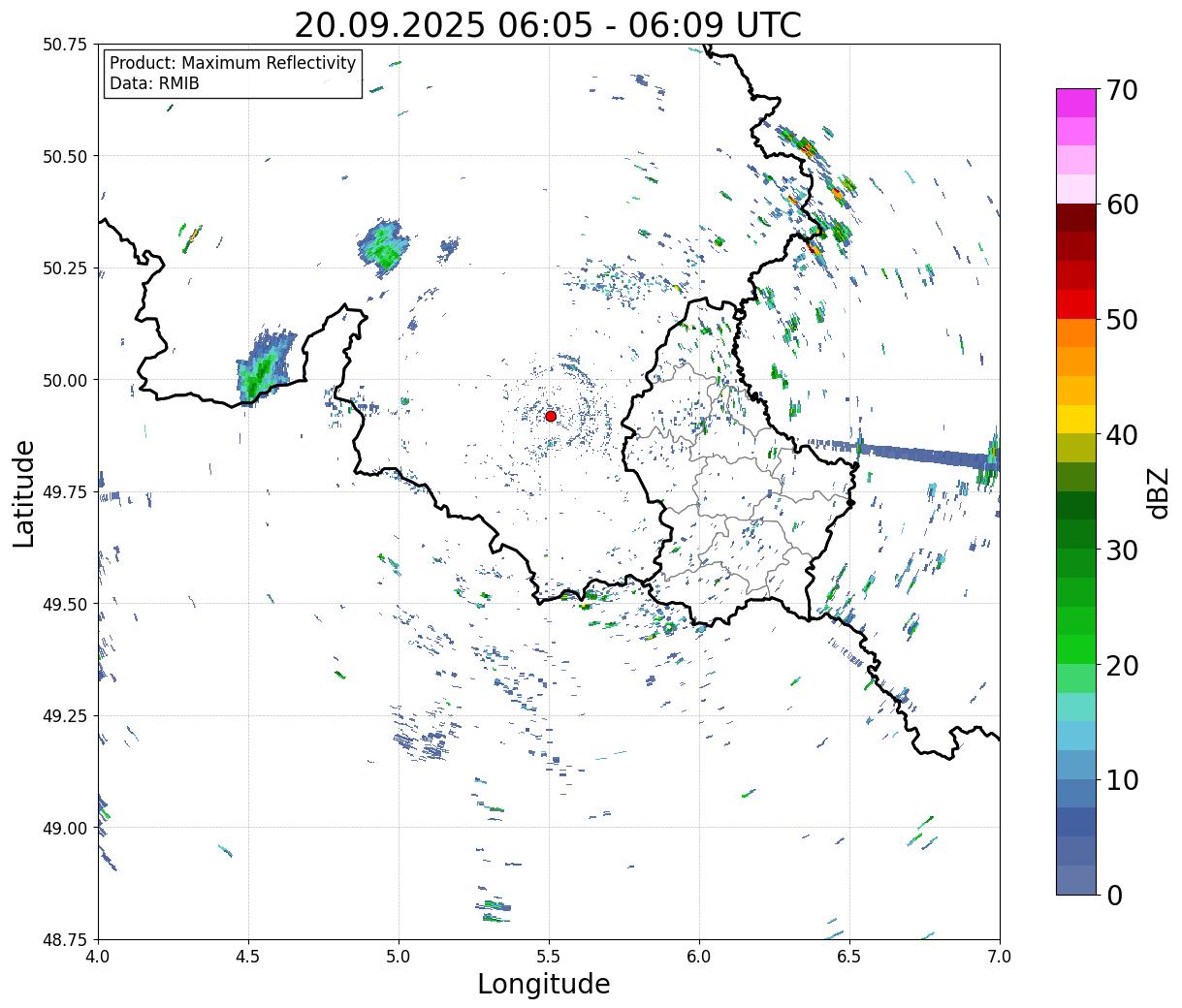
Task: Click the colorbar tick label 20
Action: (x=1121, y=665)
